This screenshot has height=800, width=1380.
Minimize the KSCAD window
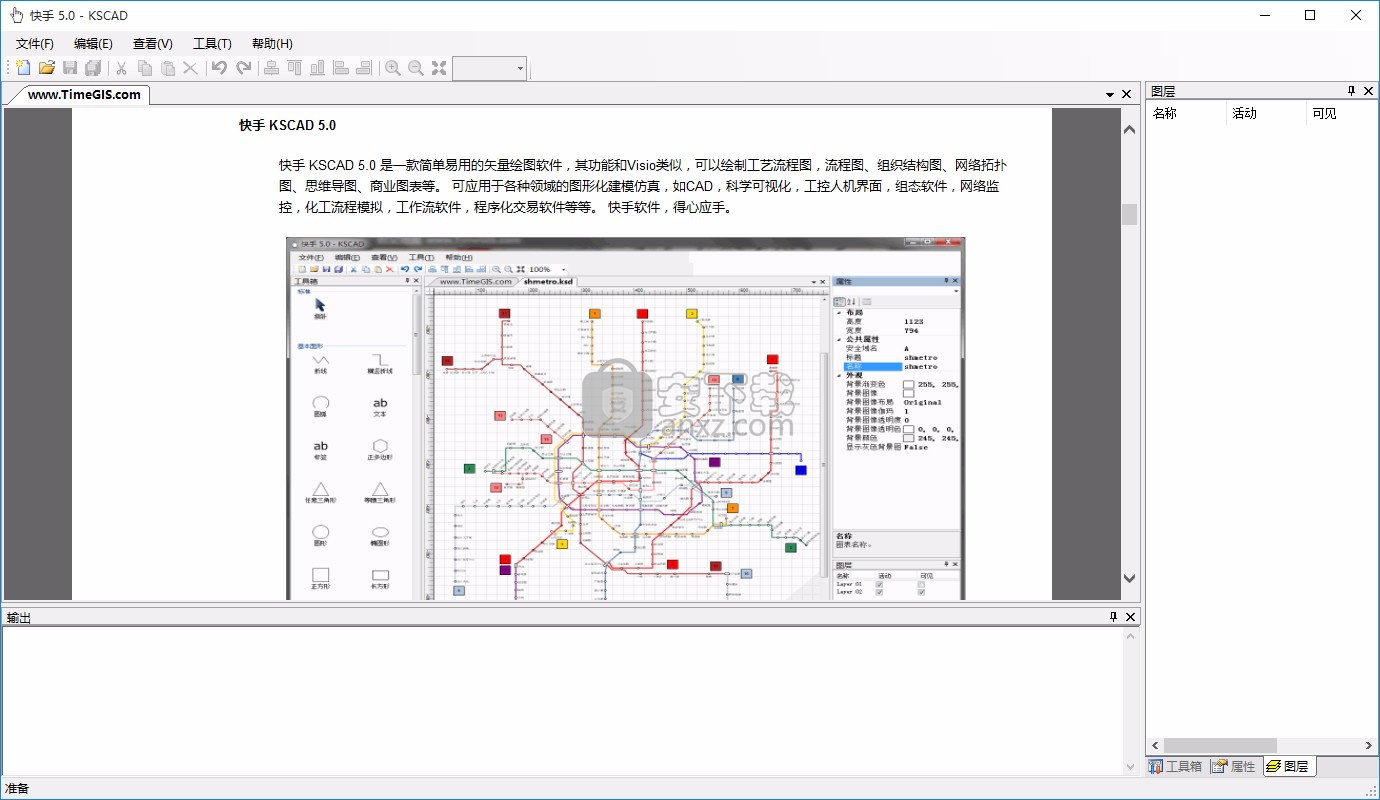click(x=1264, y=15)
